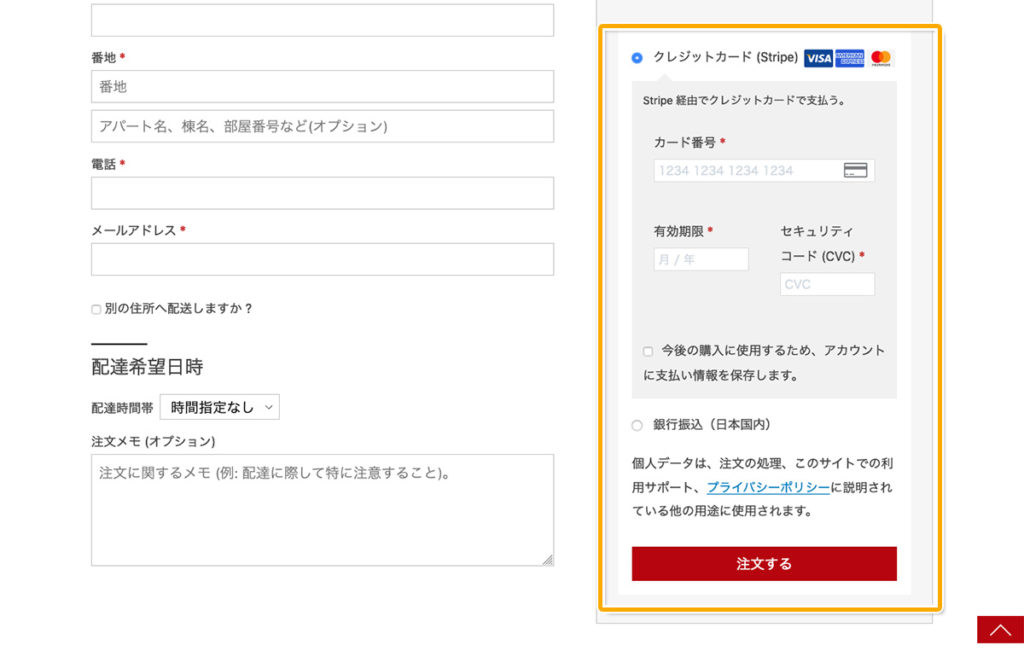Focus the 番地 address input field
The image size is (1024, 651).
click(x=323, y=87)
